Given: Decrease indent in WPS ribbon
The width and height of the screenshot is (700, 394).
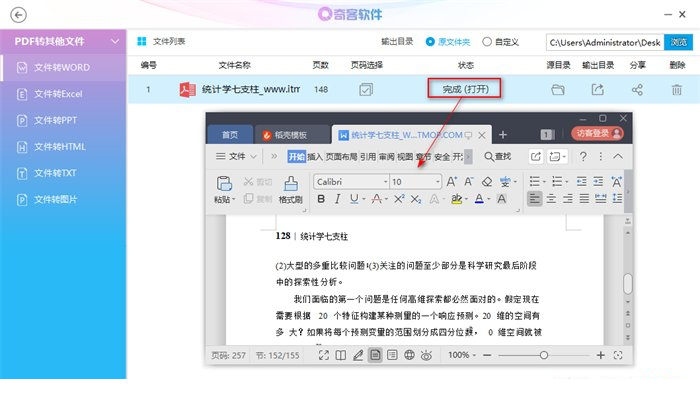Looking at the screenshot, I should pyautogui.click(x=581, y=181).
